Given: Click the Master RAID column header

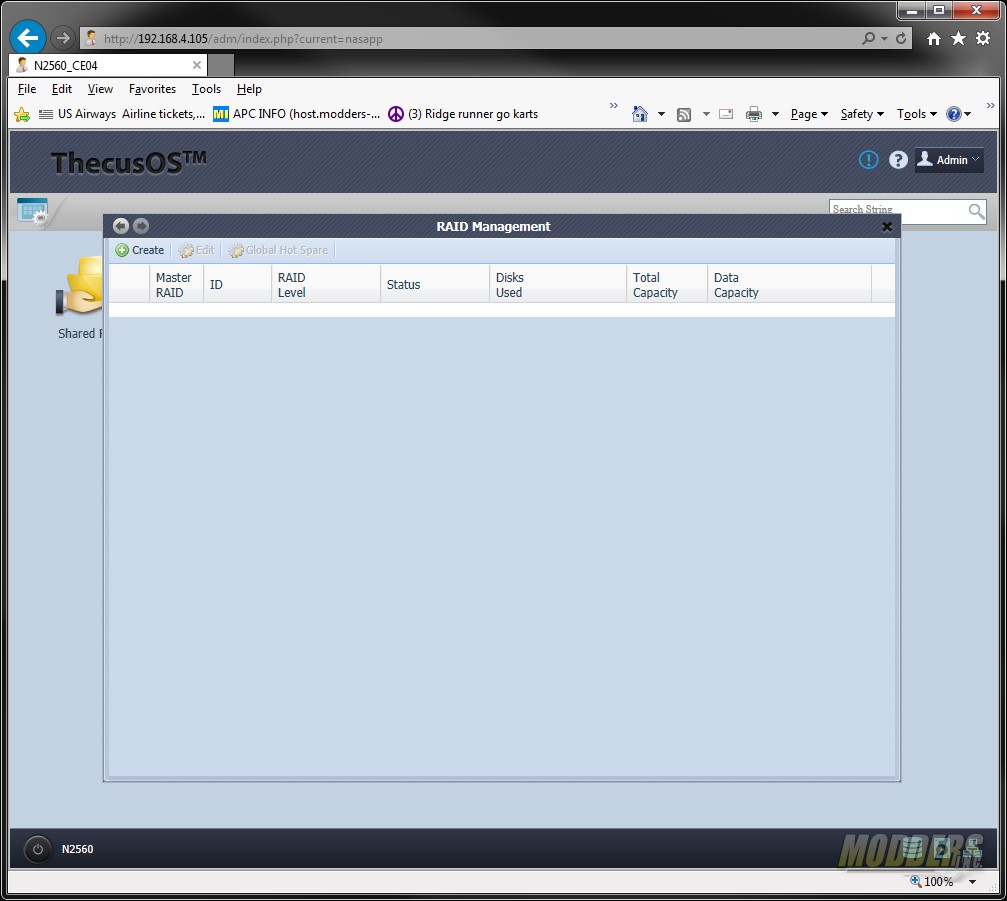Looking at the screenshot, I should (176, 284).
